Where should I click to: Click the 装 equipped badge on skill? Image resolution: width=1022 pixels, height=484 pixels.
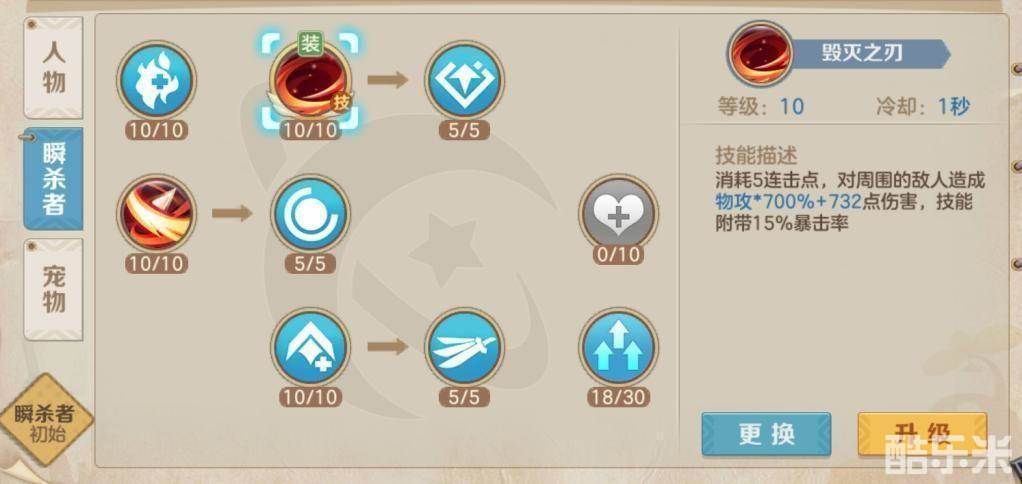point(310,43)
